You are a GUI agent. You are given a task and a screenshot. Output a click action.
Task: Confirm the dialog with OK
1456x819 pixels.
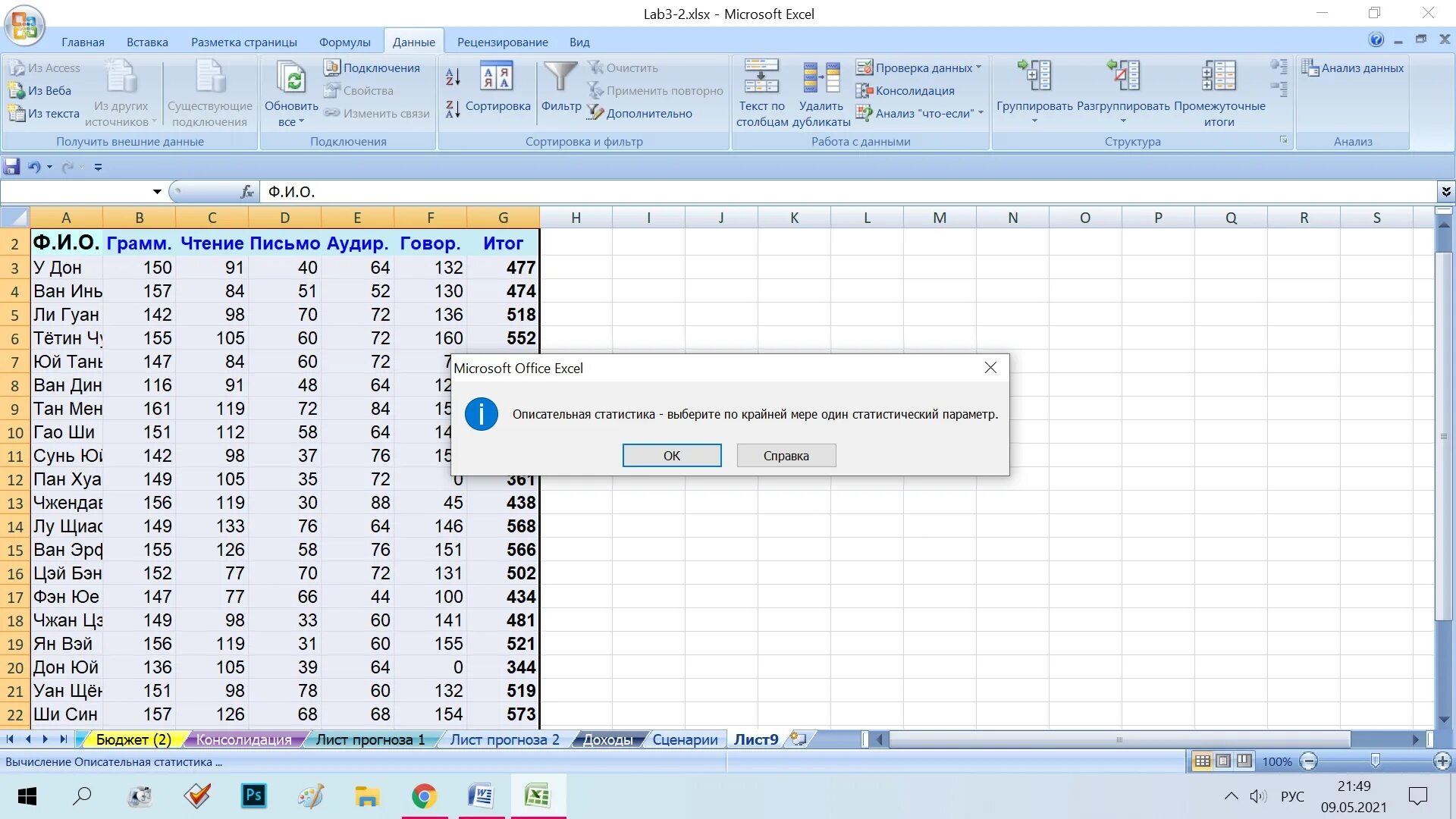[672, 456]
